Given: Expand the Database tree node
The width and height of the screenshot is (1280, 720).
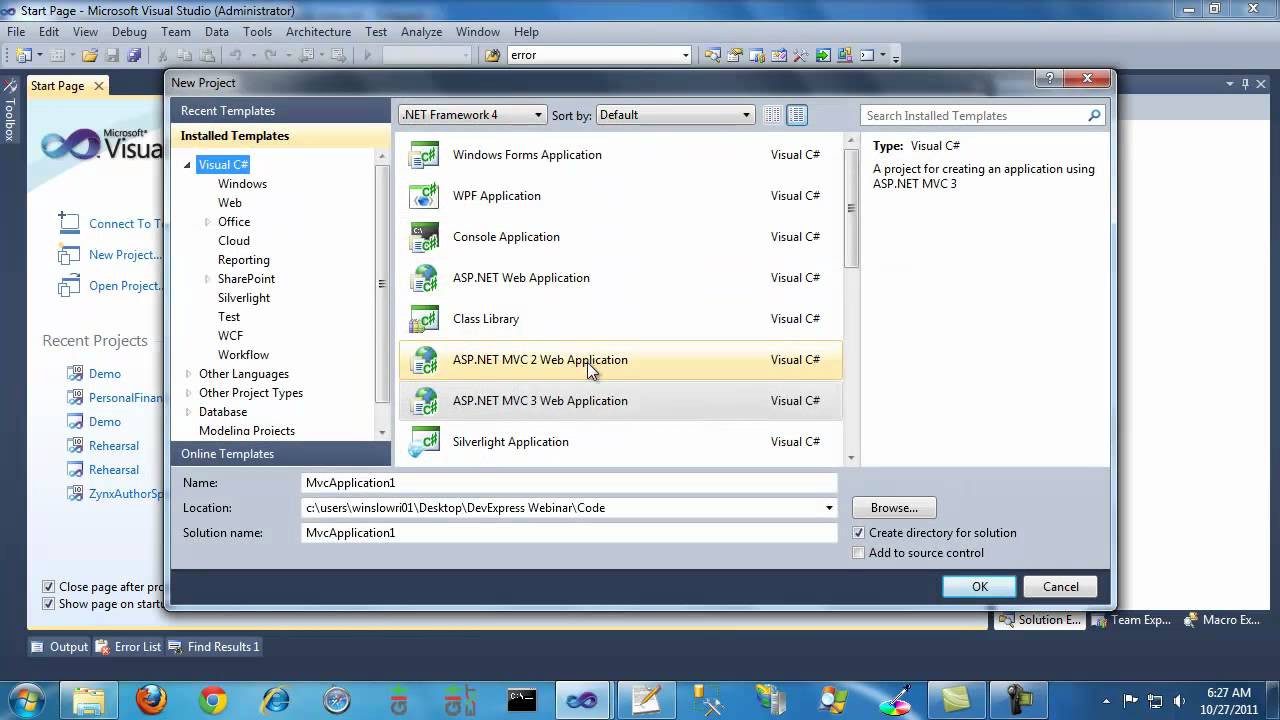Looking at the screenshot, I should [188, 412].
